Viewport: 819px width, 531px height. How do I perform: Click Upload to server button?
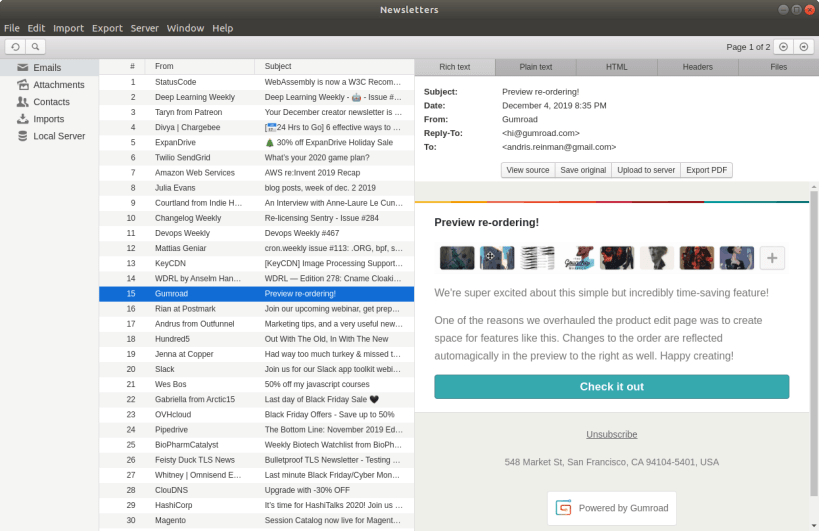[646, 170]
